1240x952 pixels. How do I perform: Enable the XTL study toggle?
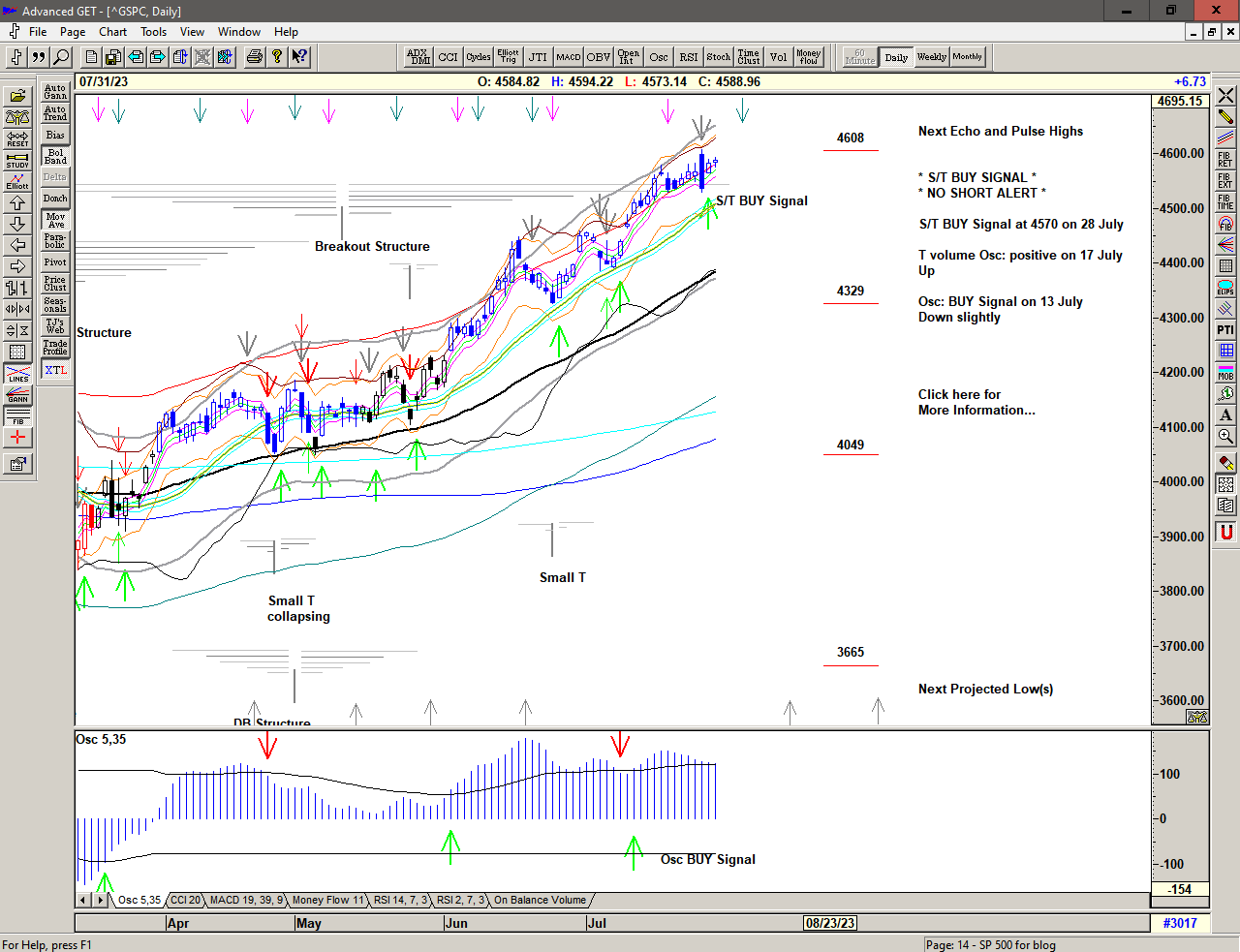pyautogui.click(x=55, y=370)
